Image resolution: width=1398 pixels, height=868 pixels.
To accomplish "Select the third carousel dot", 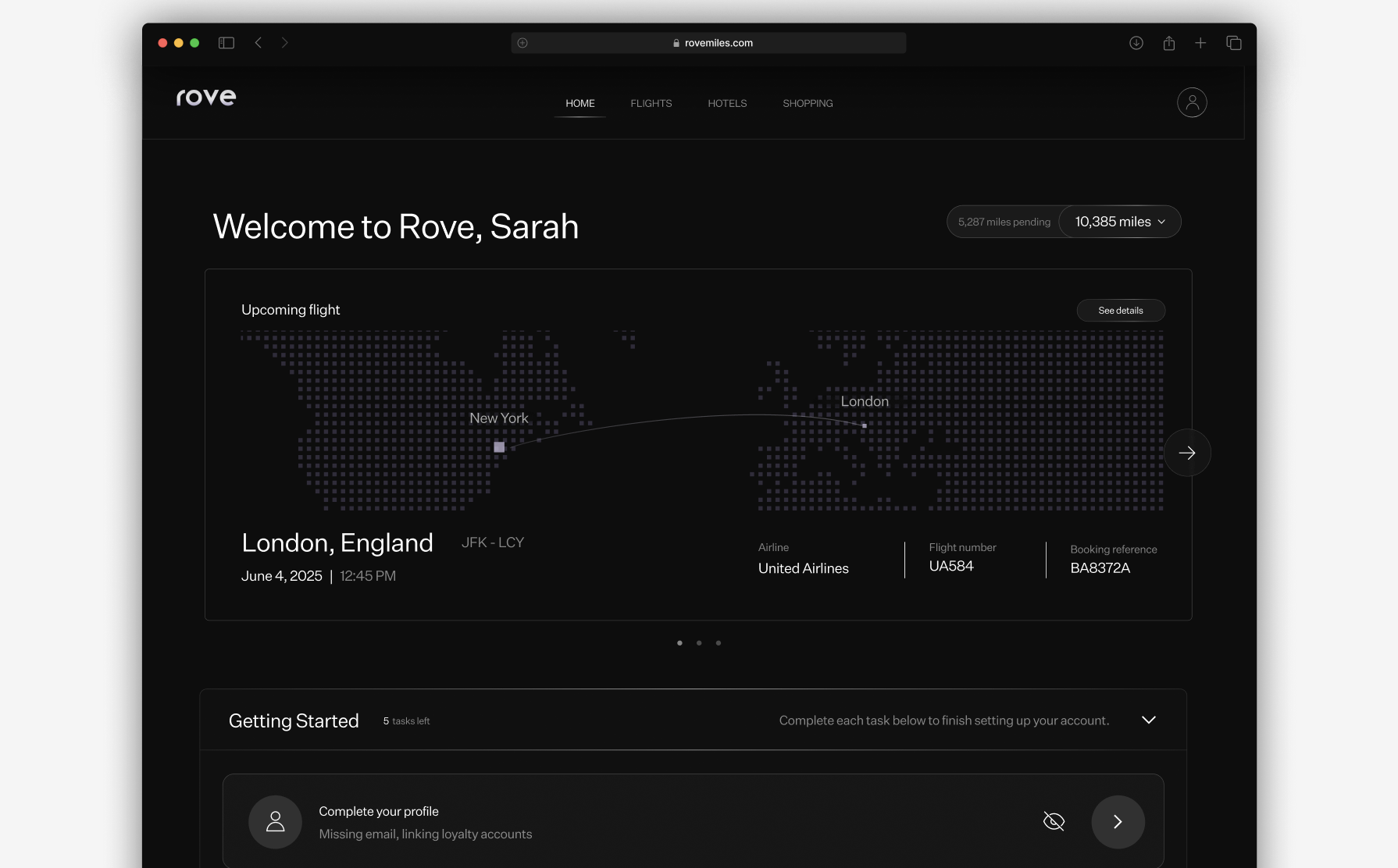I will click(x=719, y=643).
